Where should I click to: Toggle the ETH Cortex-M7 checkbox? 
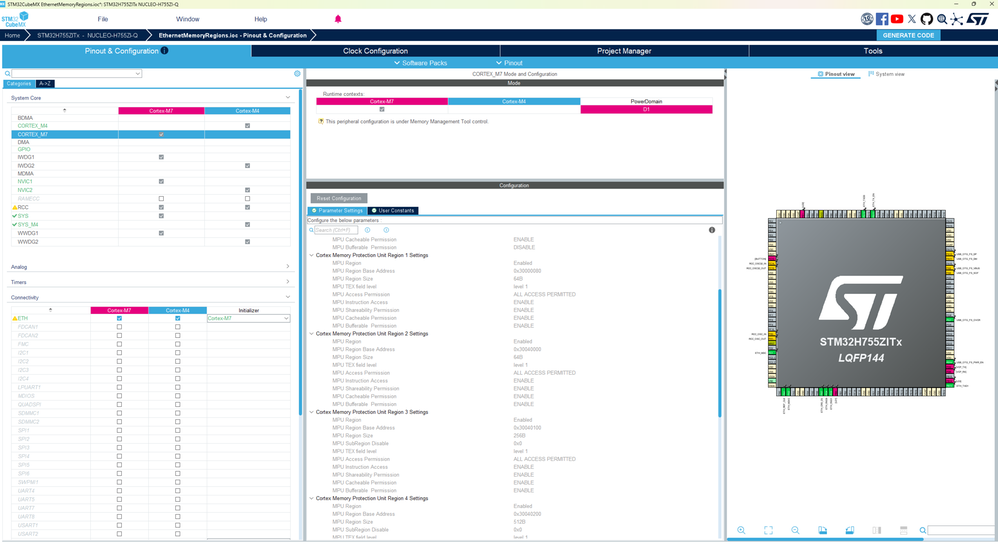click(119, 318)
